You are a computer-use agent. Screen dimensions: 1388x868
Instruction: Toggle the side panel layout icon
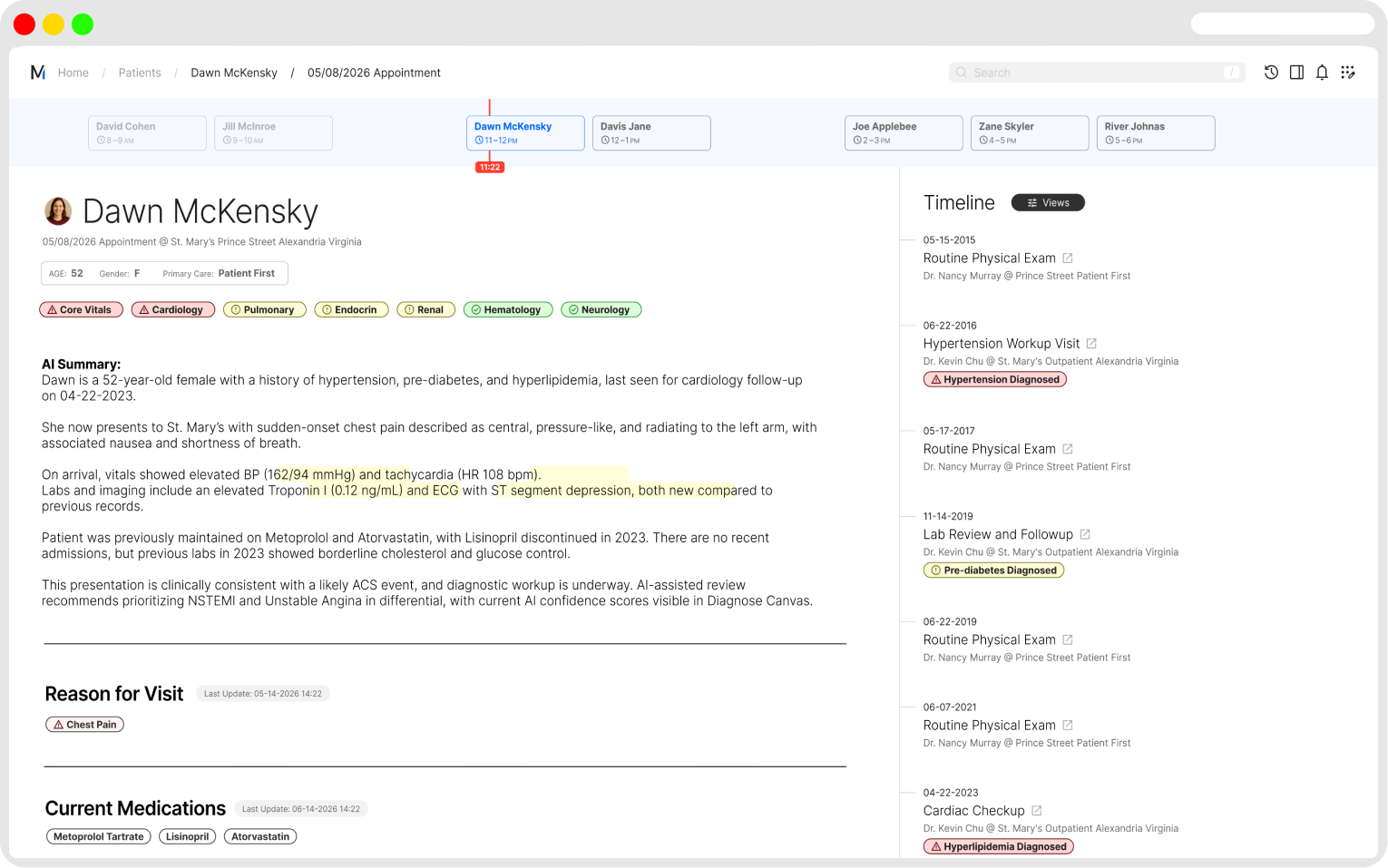(x=1296, y=73)
